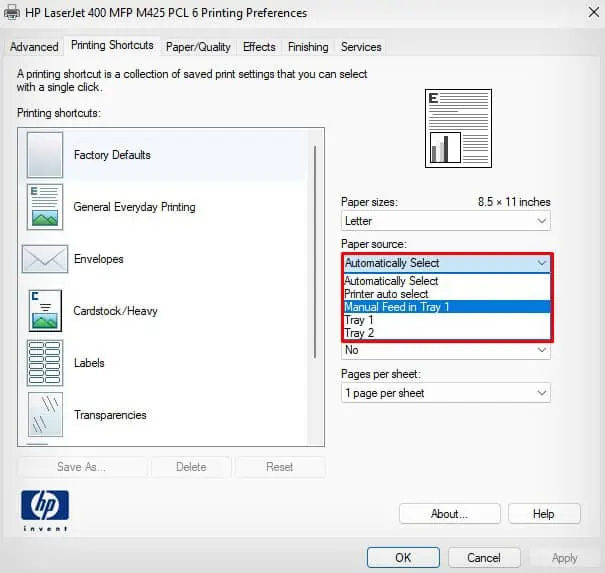Select the Labels text entry
Viewport: 605px width, 573px height.
click(89, 363)
